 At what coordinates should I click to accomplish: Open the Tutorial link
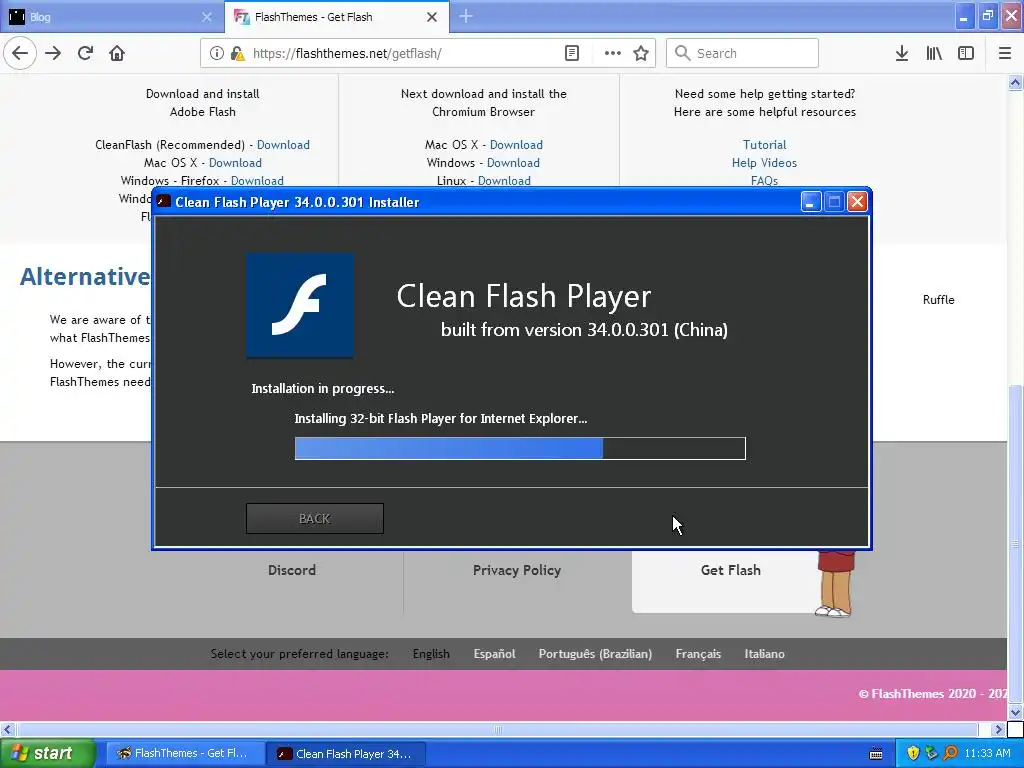coord(764,145)
